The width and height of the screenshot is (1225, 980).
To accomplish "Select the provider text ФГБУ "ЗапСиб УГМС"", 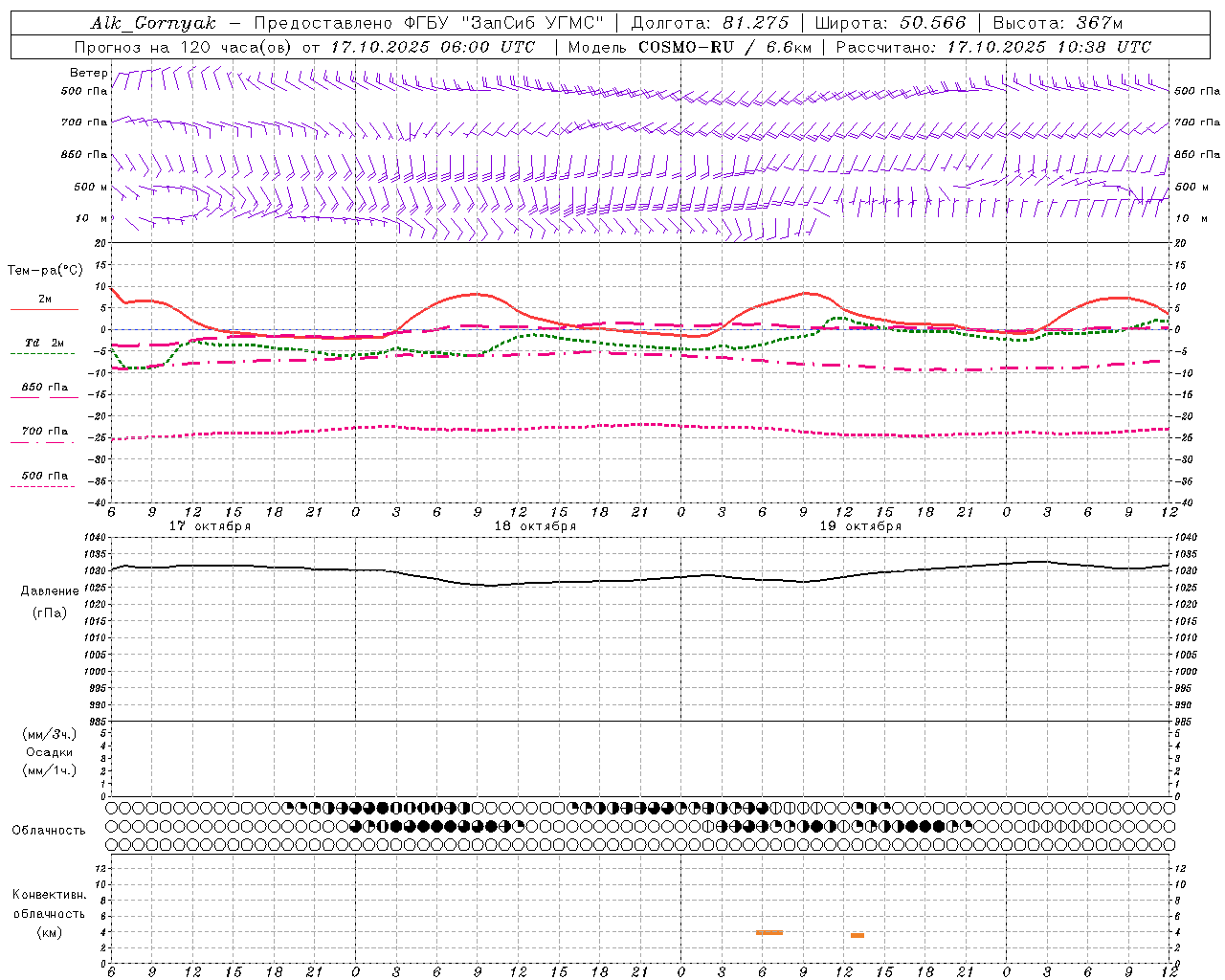I will pyautogui.click(x=503, y=23).
